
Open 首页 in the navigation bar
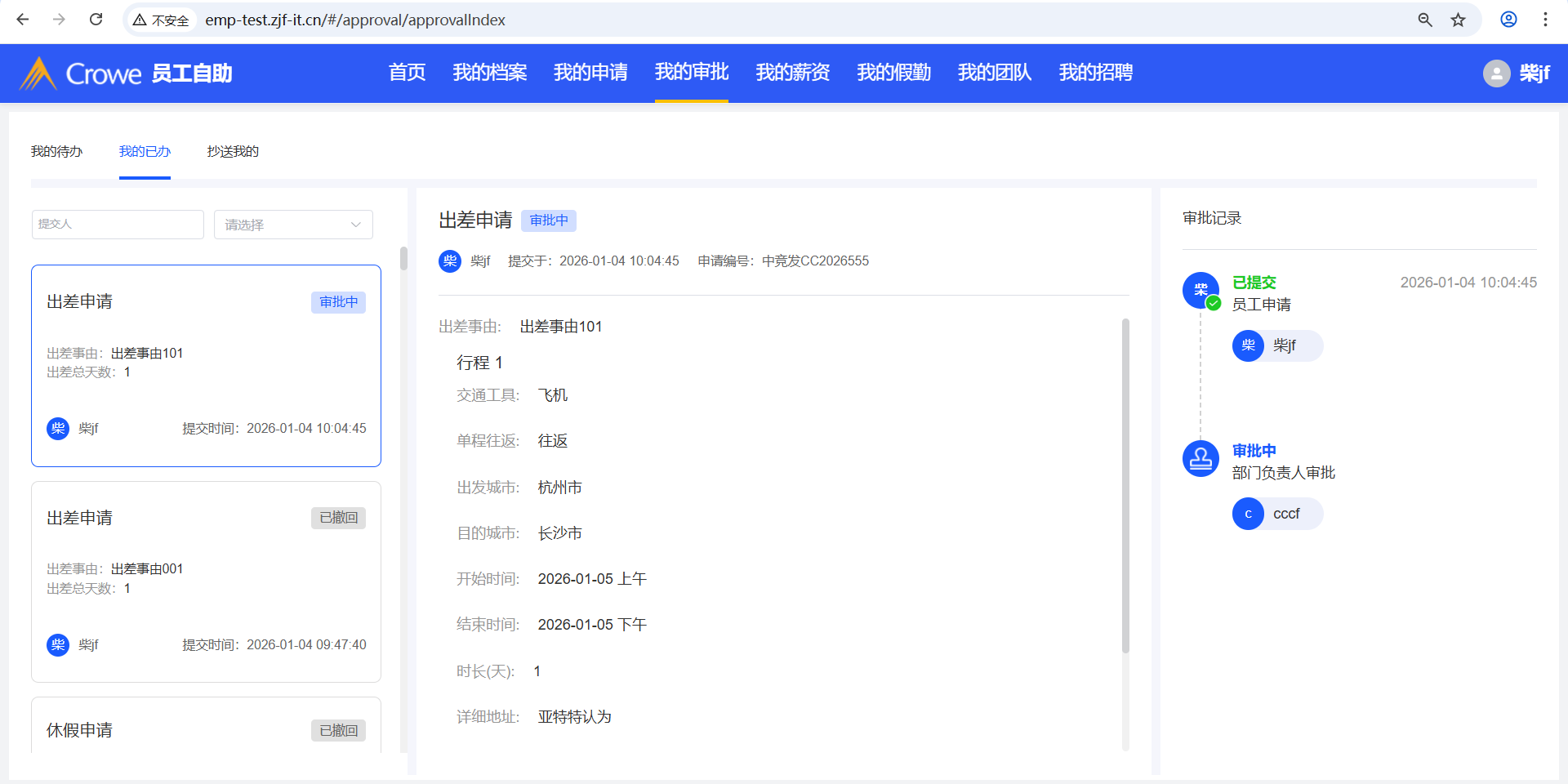tap(407, 73)
